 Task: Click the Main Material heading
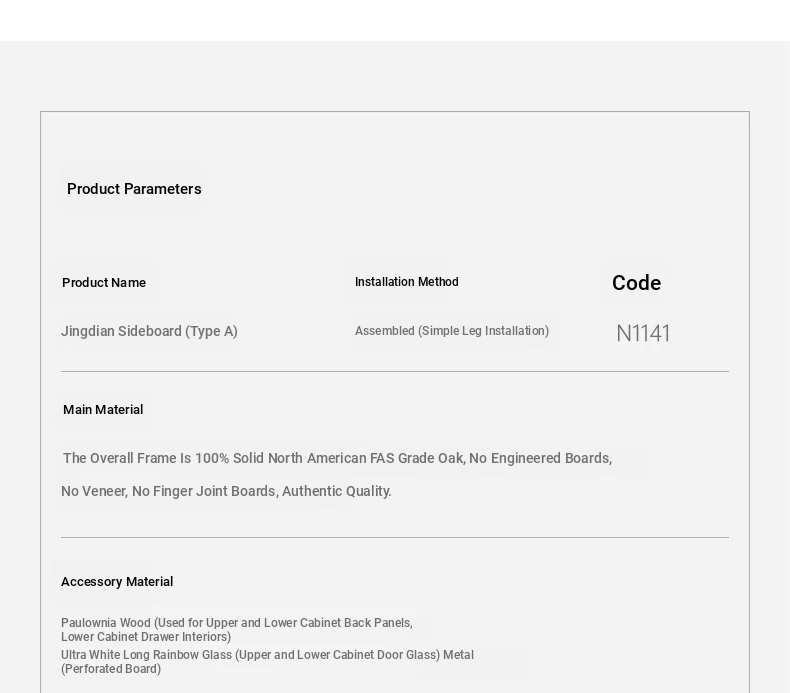103,410
